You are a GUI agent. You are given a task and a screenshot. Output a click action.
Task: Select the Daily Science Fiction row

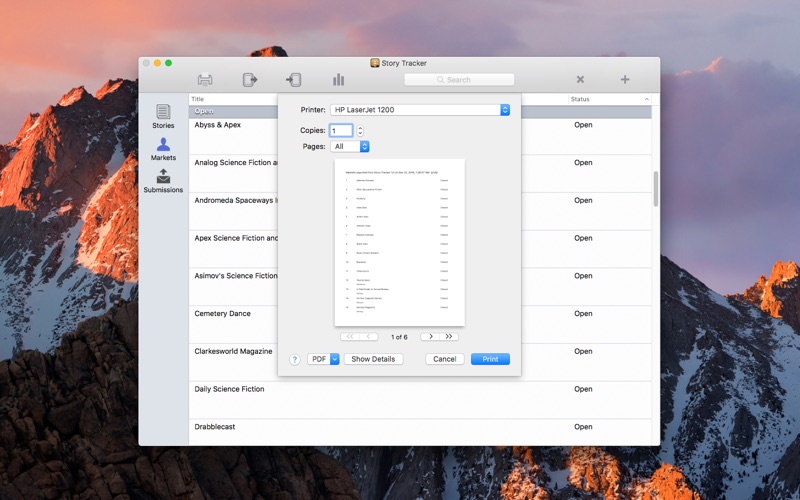coord(420,400)
